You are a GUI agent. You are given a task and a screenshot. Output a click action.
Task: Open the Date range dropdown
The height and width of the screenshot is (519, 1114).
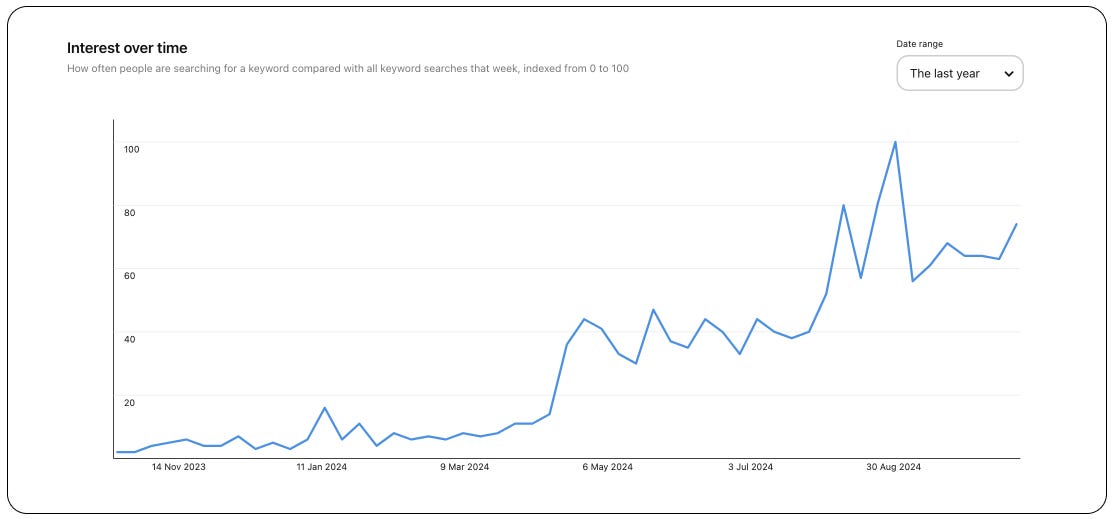(x=959, y=73)
